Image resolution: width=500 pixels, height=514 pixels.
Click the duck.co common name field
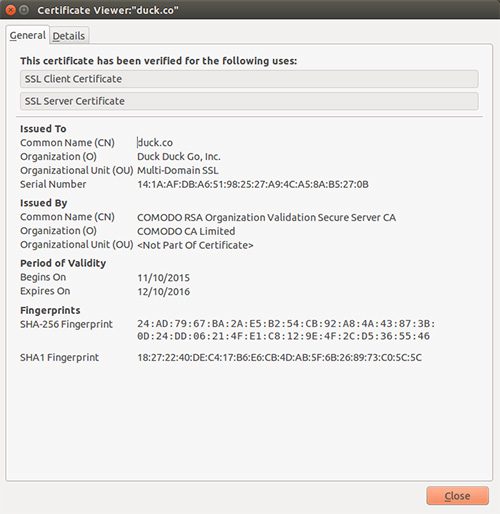click(155, 143)
